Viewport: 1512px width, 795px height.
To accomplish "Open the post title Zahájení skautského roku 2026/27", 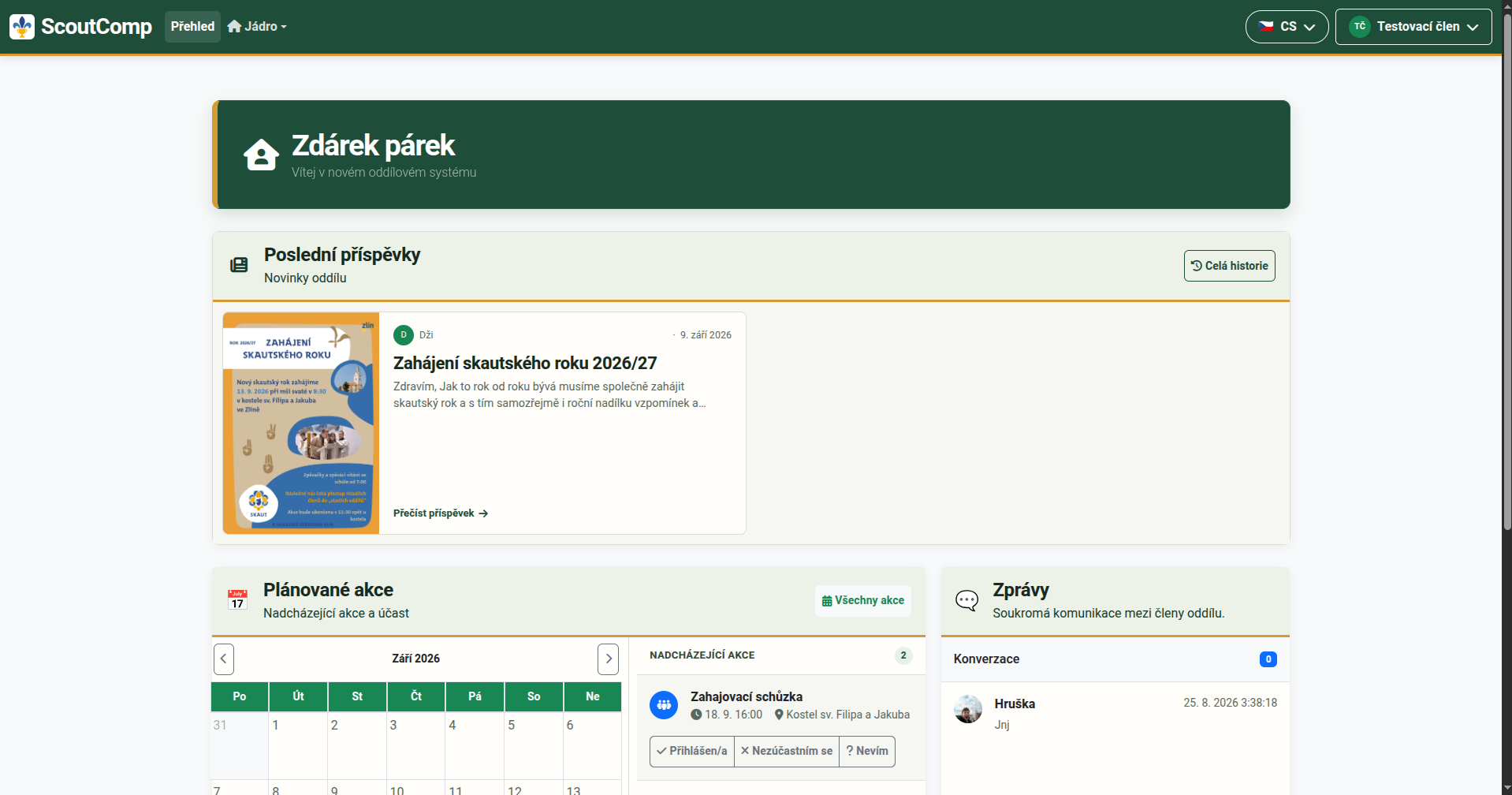I will [x=525, y=363].
